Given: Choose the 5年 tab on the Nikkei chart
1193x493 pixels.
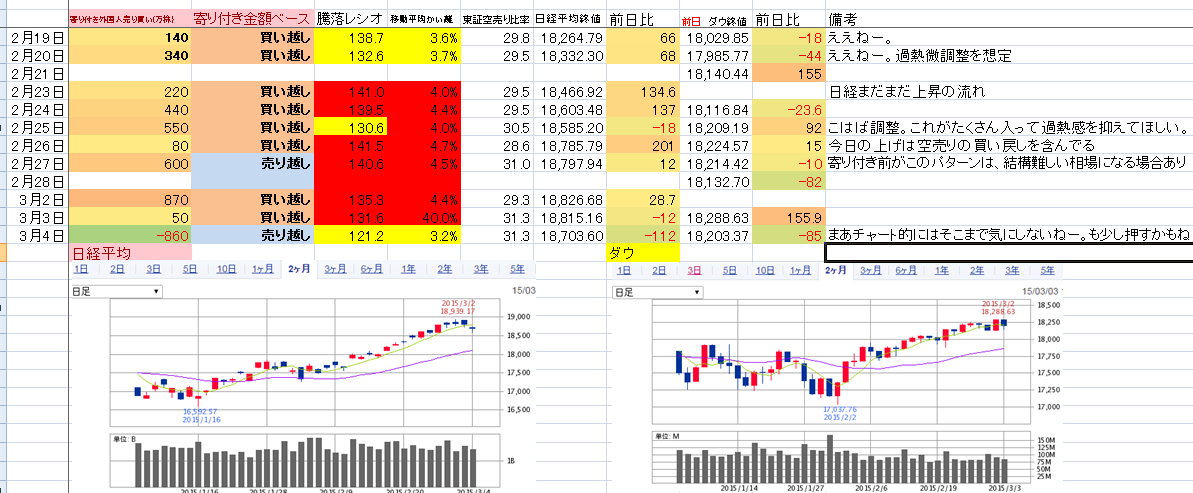Looking at the screenshot, I should point(516,270).
